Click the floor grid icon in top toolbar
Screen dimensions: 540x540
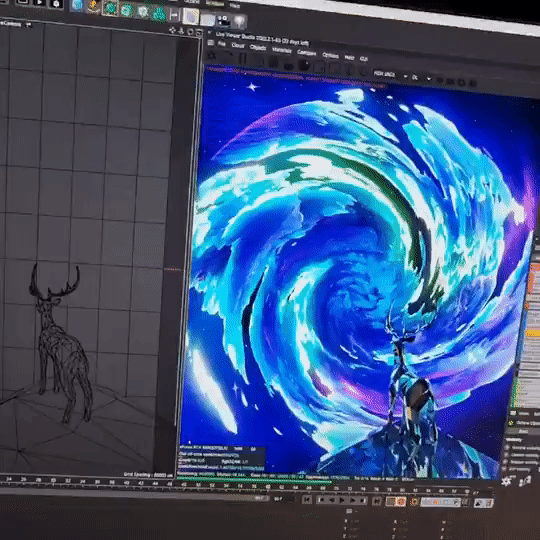(207, 19)
